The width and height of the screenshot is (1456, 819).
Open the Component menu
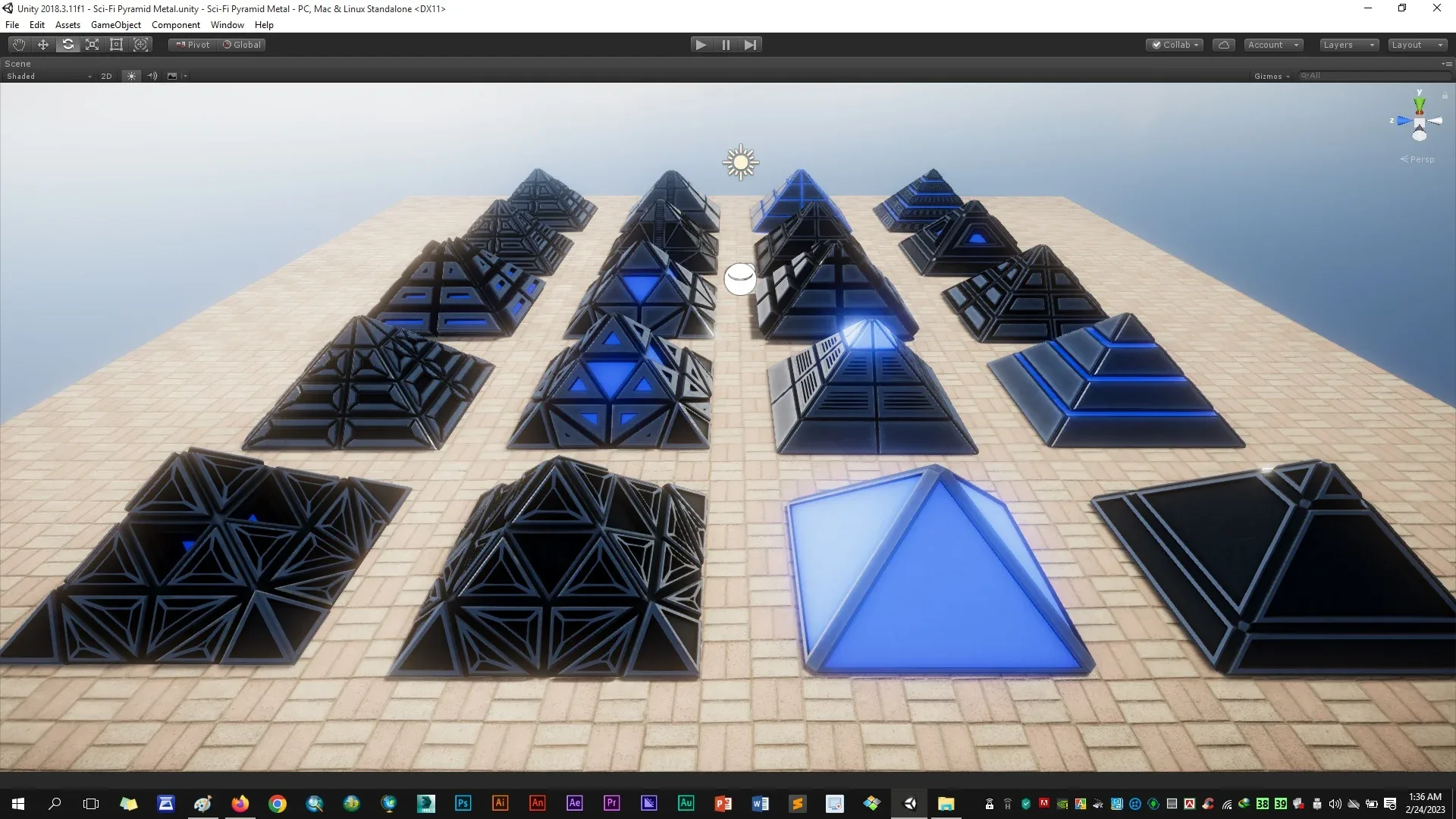point(175,25)
